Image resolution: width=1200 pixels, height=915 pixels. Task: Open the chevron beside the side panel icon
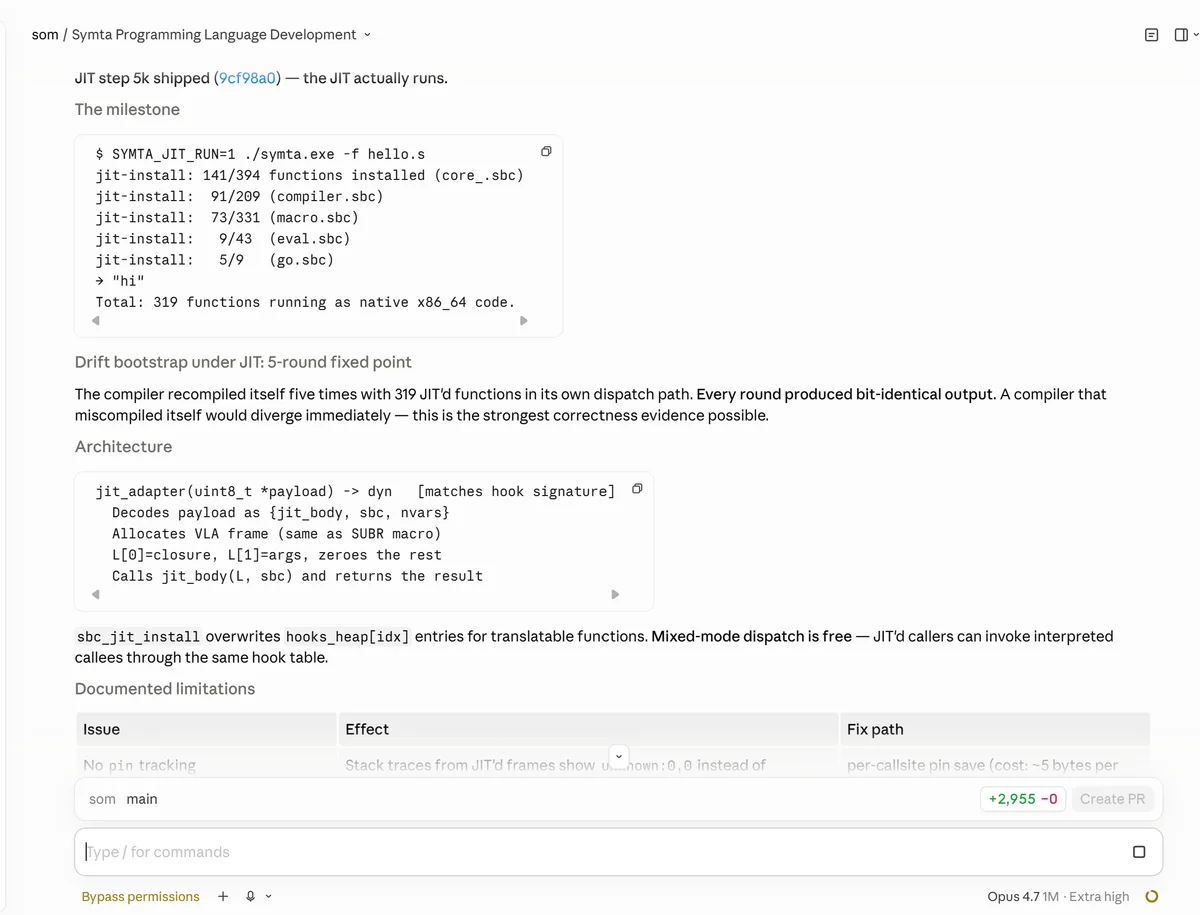pos(1195,35)
